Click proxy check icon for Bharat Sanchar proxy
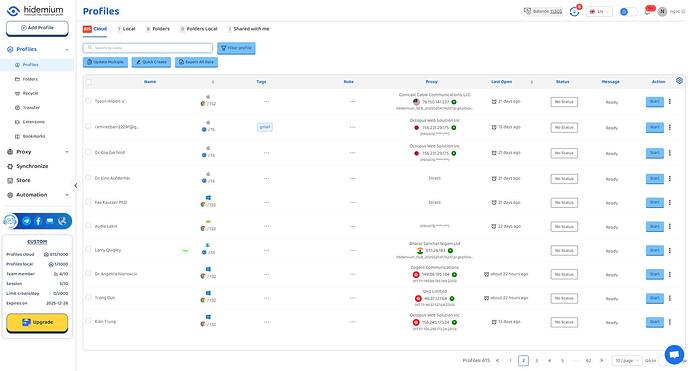This screenshot has height=371, width=690. [x=450, y=251]
